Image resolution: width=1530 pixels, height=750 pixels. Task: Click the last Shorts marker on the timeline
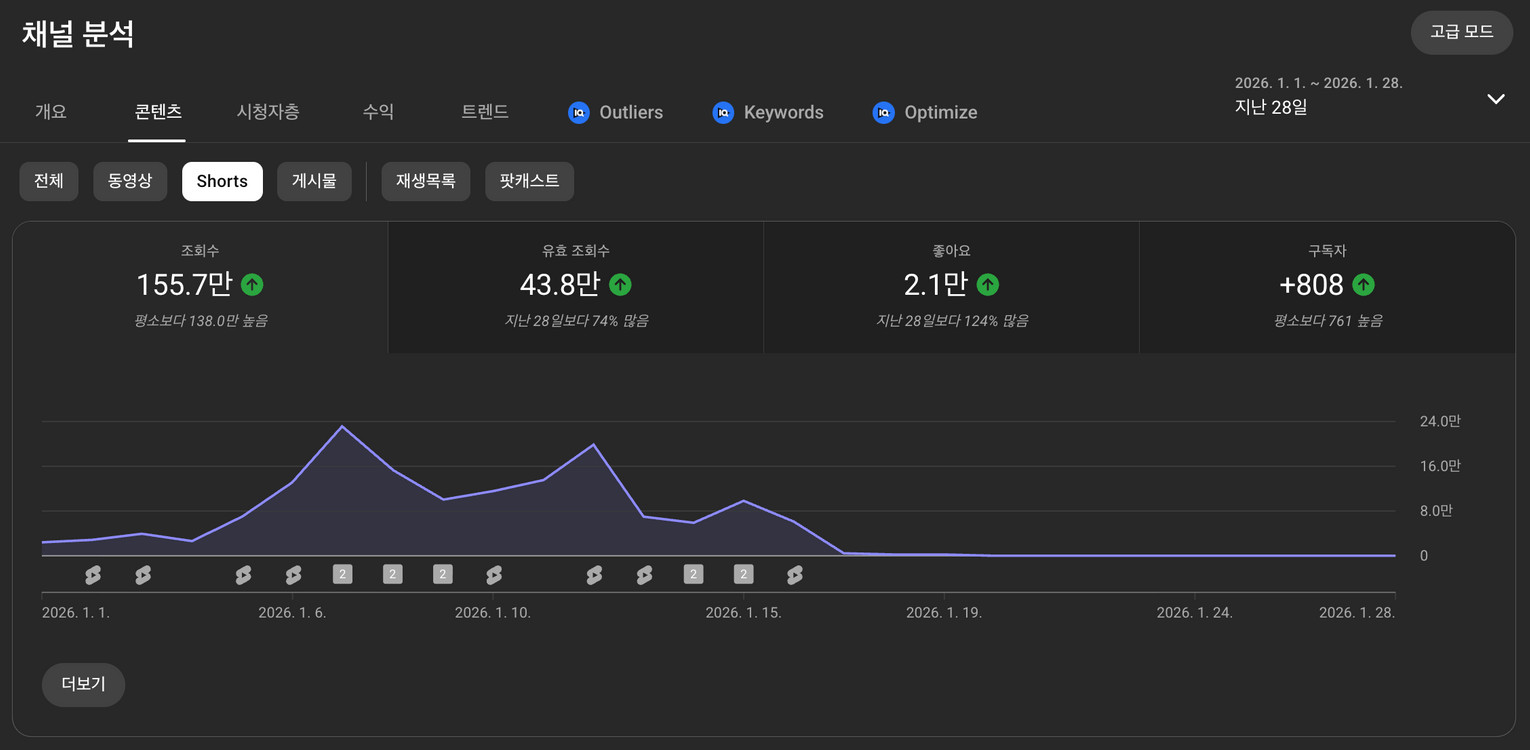pos(794,574)
